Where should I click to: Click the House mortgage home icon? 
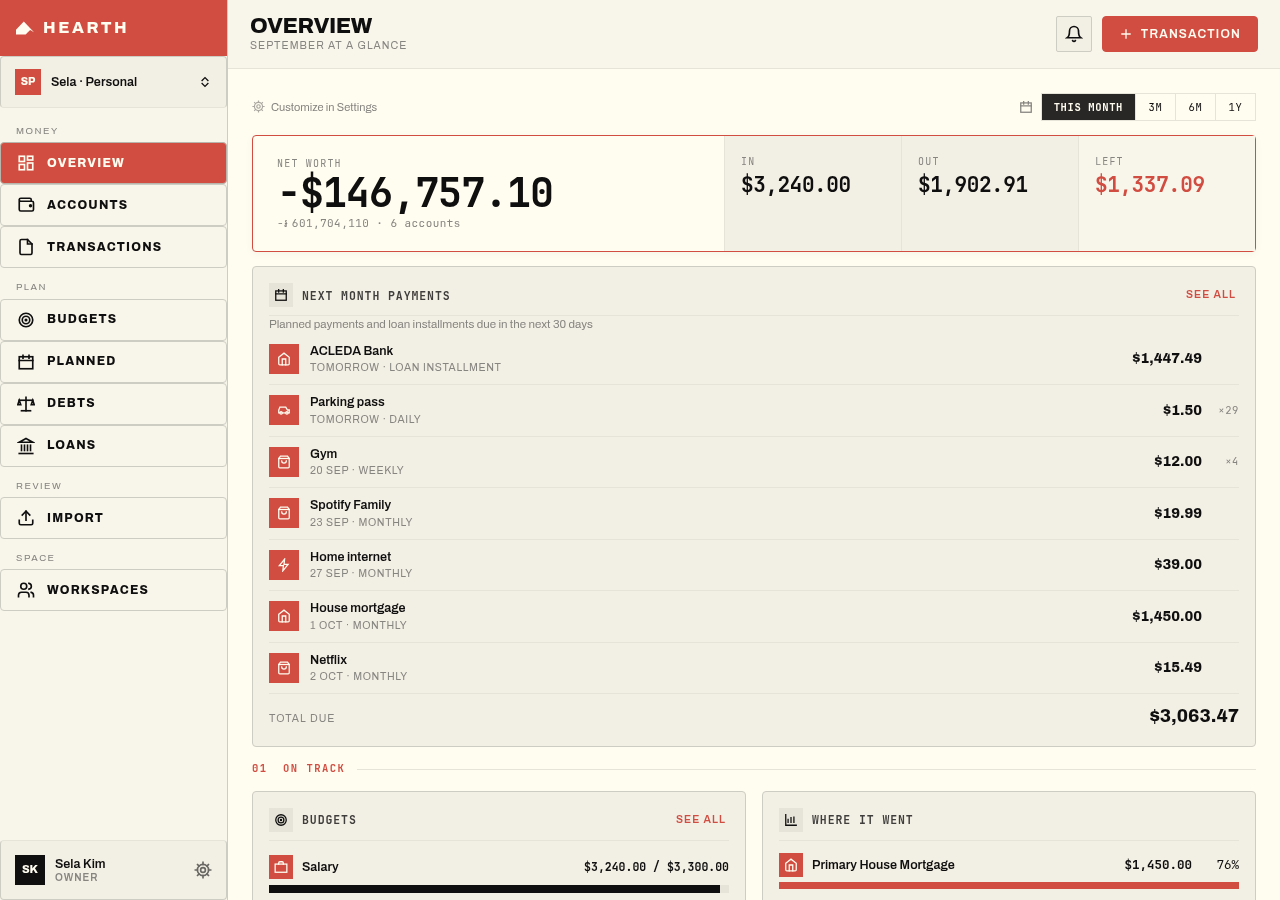point(284,616)
